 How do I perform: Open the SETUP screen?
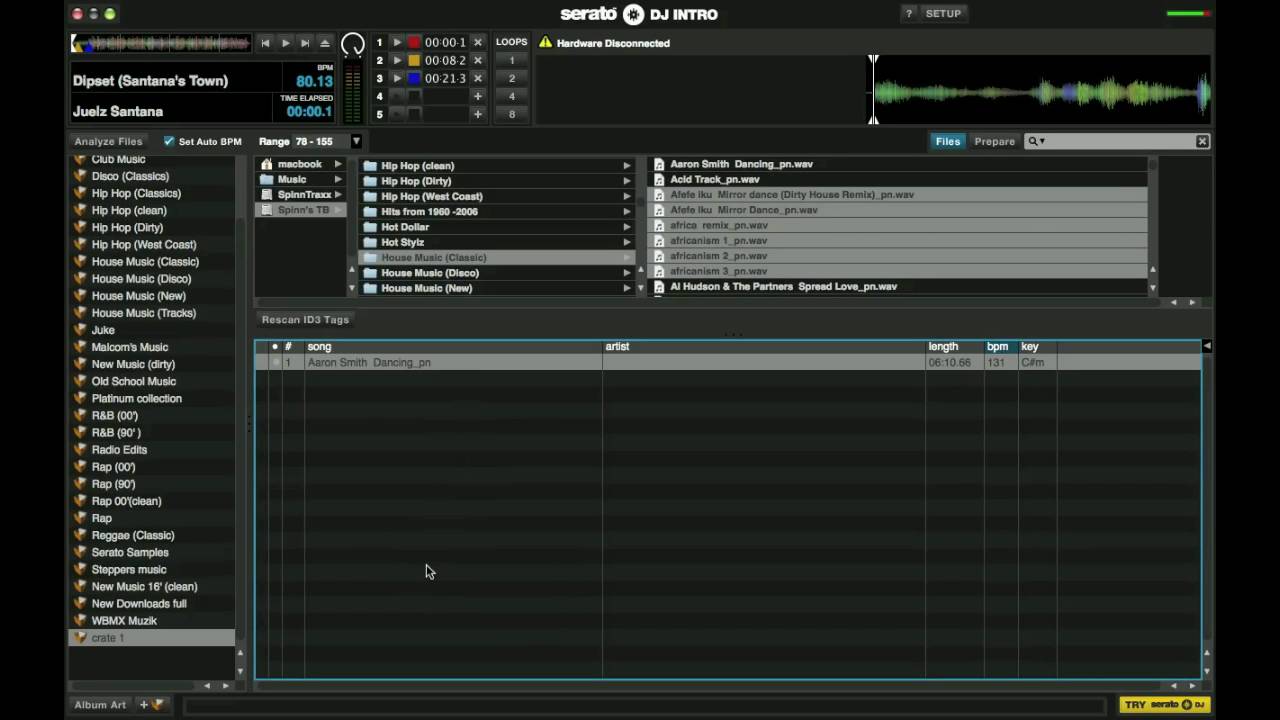coord(943,14)
